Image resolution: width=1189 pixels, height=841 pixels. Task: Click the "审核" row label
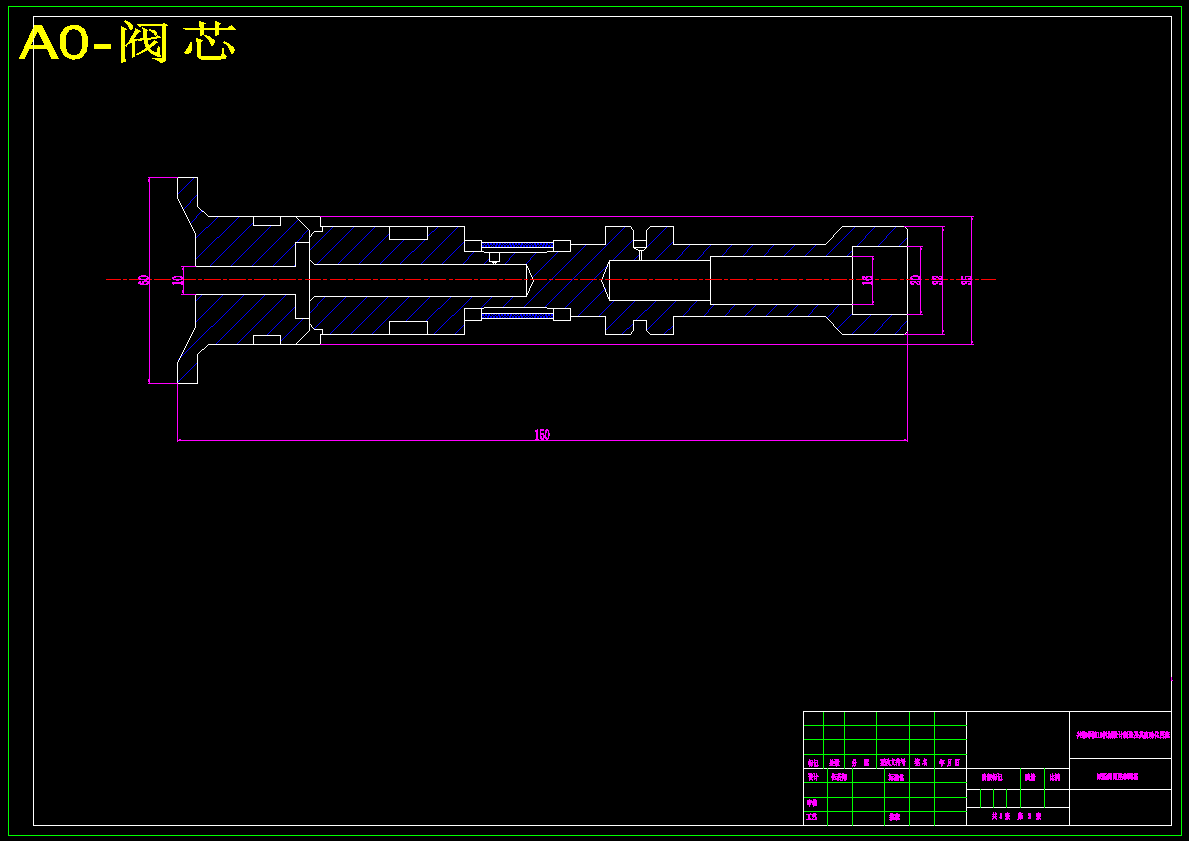[812, 802]
